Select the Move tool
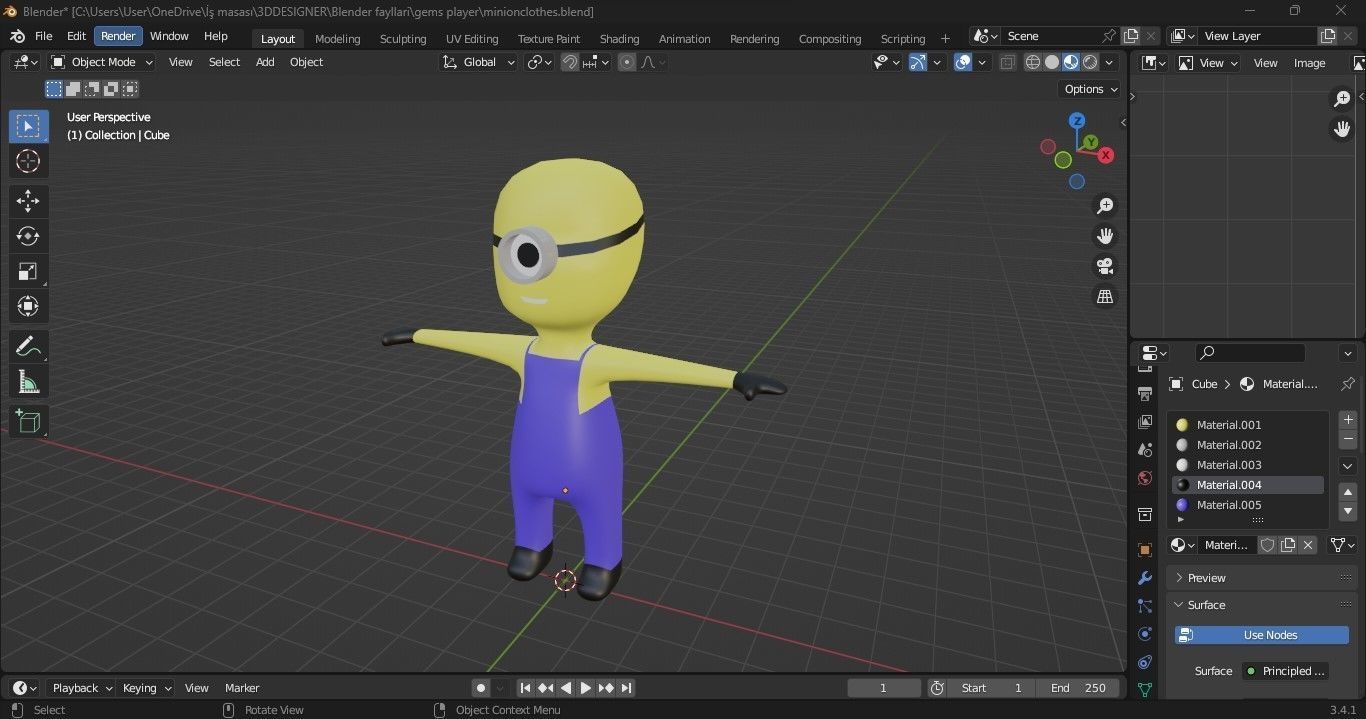 coord(28,201)
